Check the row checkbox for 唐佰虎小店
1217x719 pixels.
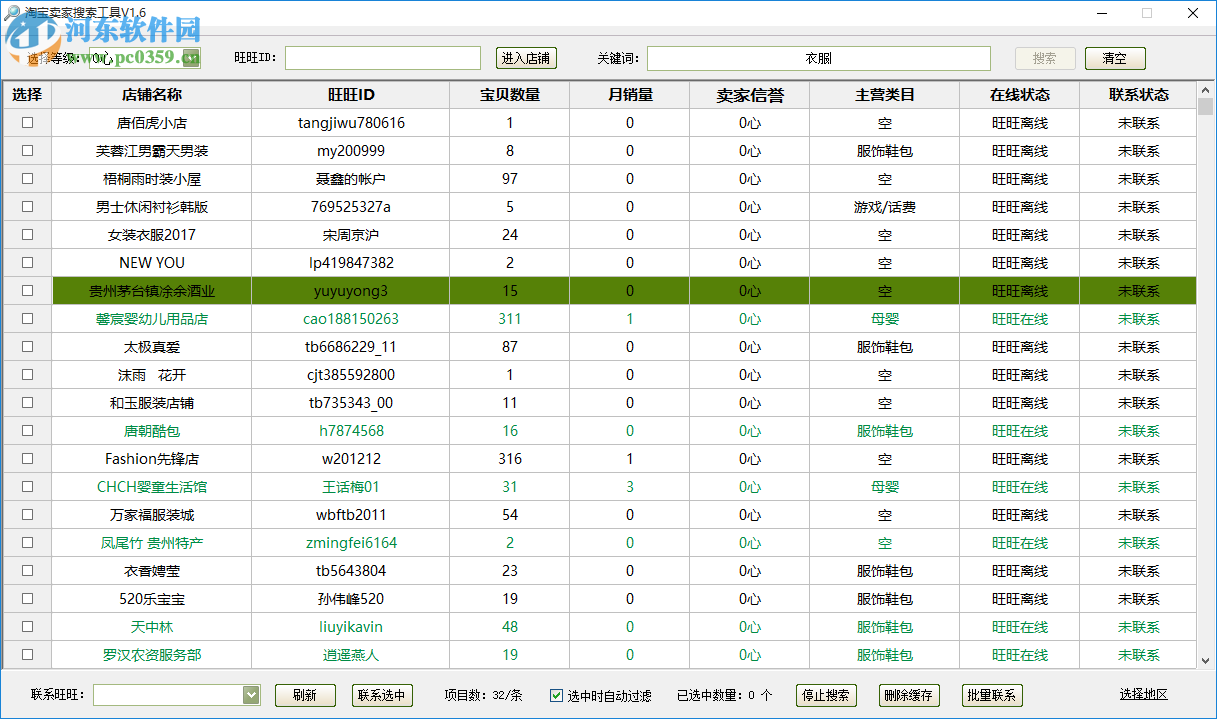coord(27,122)
